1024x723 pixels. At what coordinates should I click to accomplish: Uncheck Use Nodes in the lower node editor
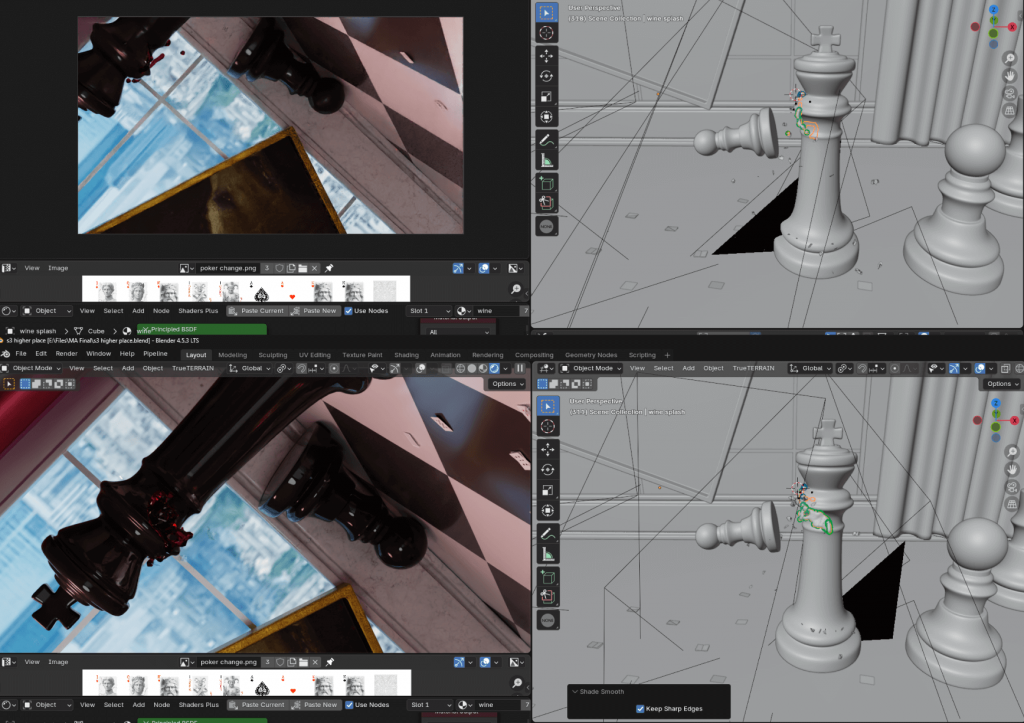tap(349, 705)
